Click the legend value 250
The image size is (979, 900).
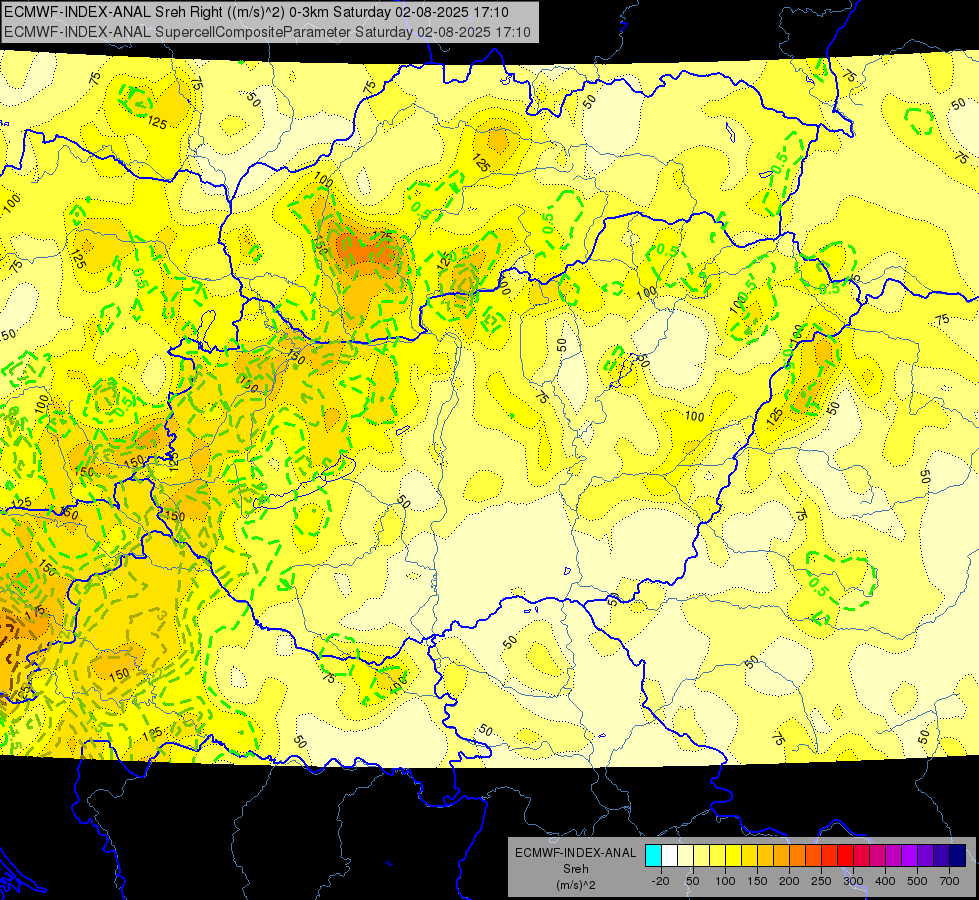pos(821,881)
